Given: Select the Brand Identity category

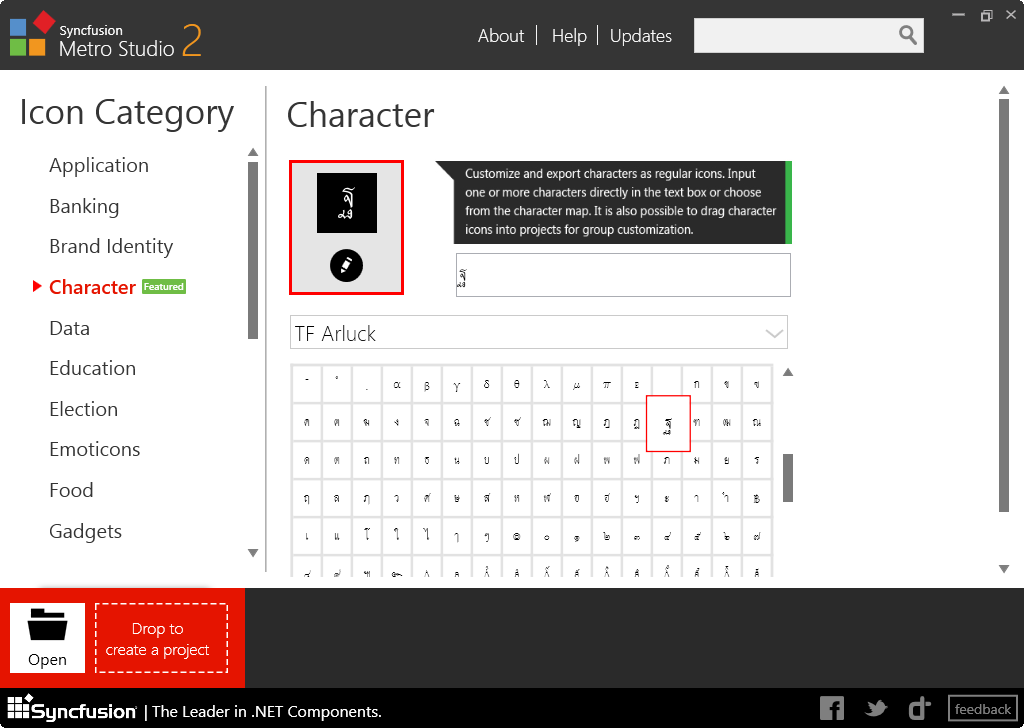Looking at the screenshot, I should click(111, 246).
